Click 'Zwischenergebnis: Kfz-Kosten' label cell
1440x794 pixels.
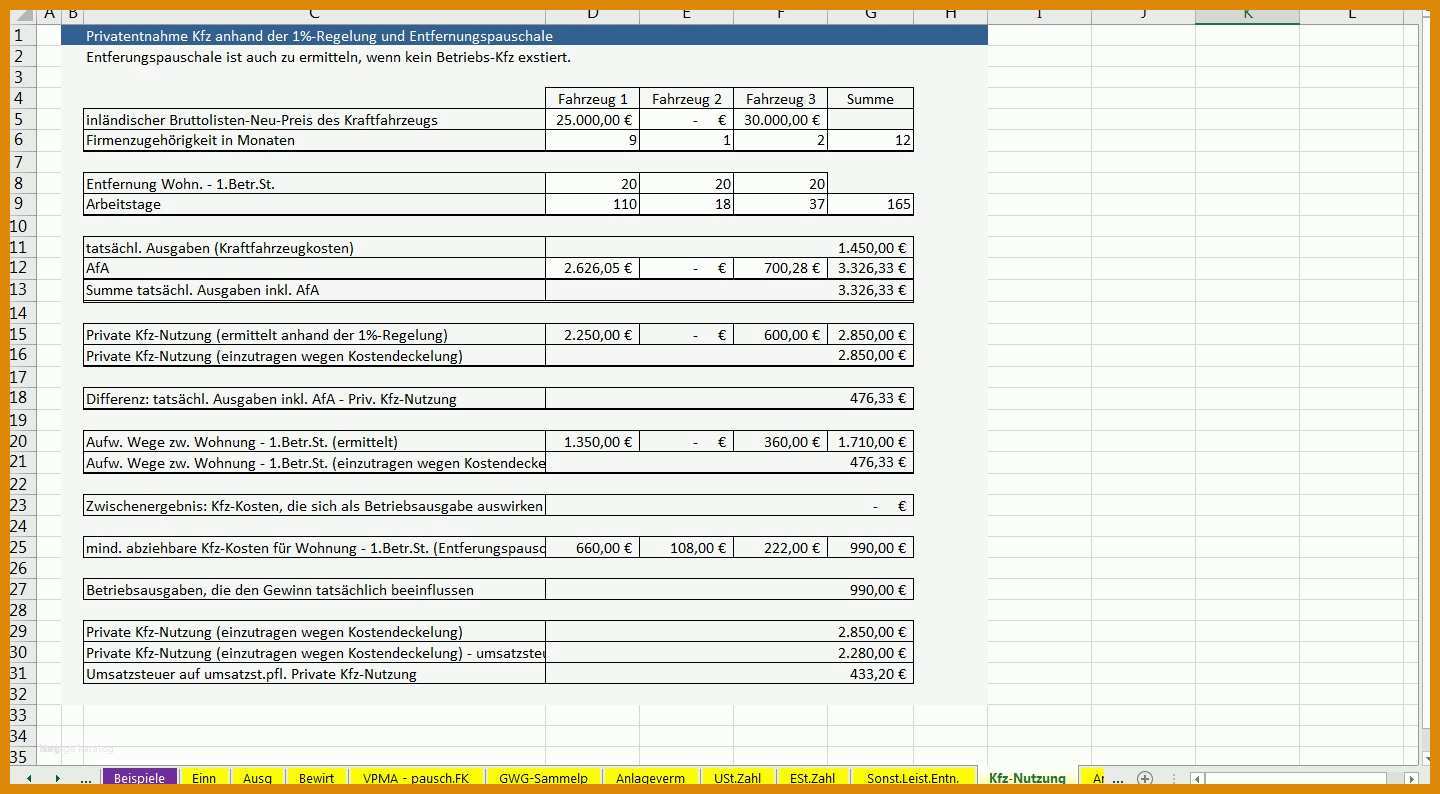pyautogui.click(x=314, y=506)
